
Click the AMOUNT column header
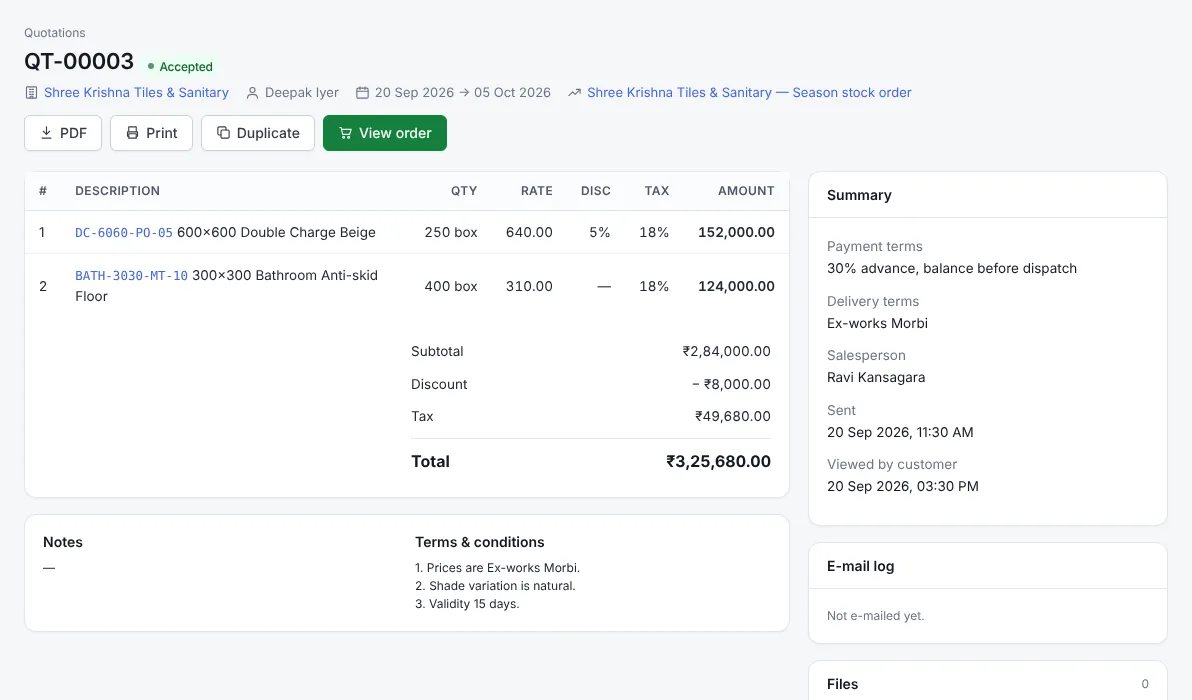click(x=747, y=191)
